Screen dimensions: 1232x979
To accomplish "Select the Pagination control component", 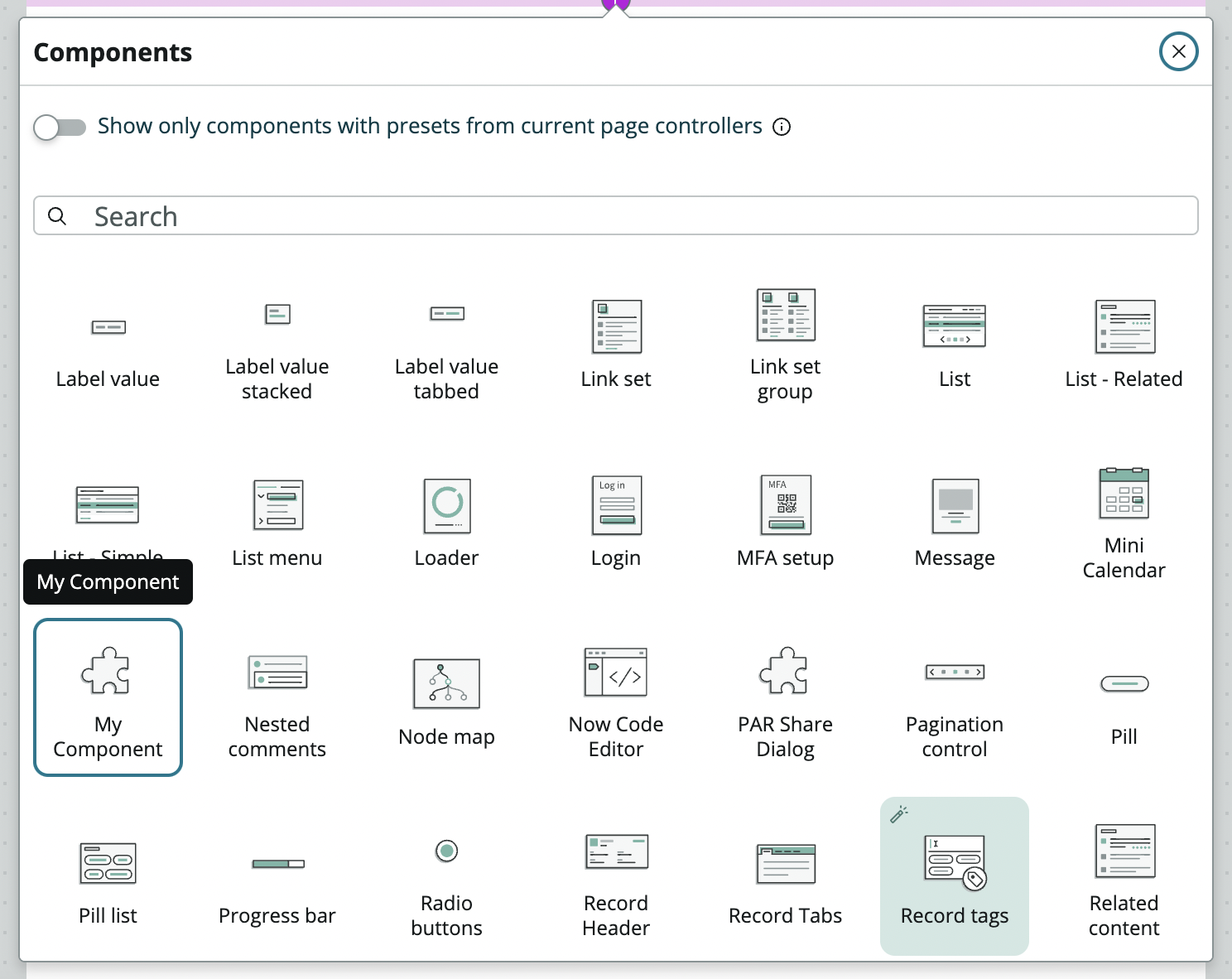I will point(955,701).
